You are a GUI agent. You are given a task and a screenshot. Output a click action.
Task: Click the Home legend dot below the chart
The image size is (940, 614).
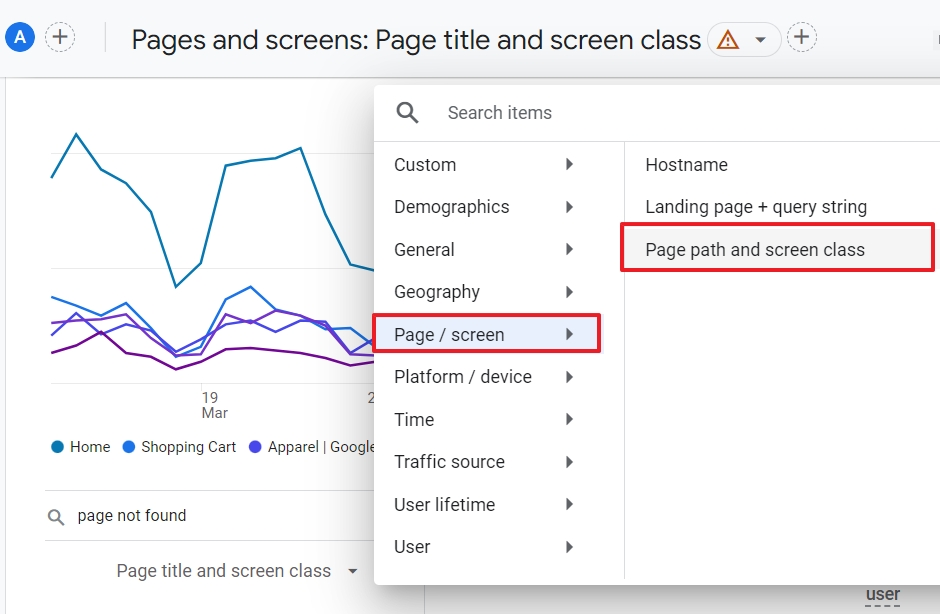pyautogui.click(x=58, y=447)
